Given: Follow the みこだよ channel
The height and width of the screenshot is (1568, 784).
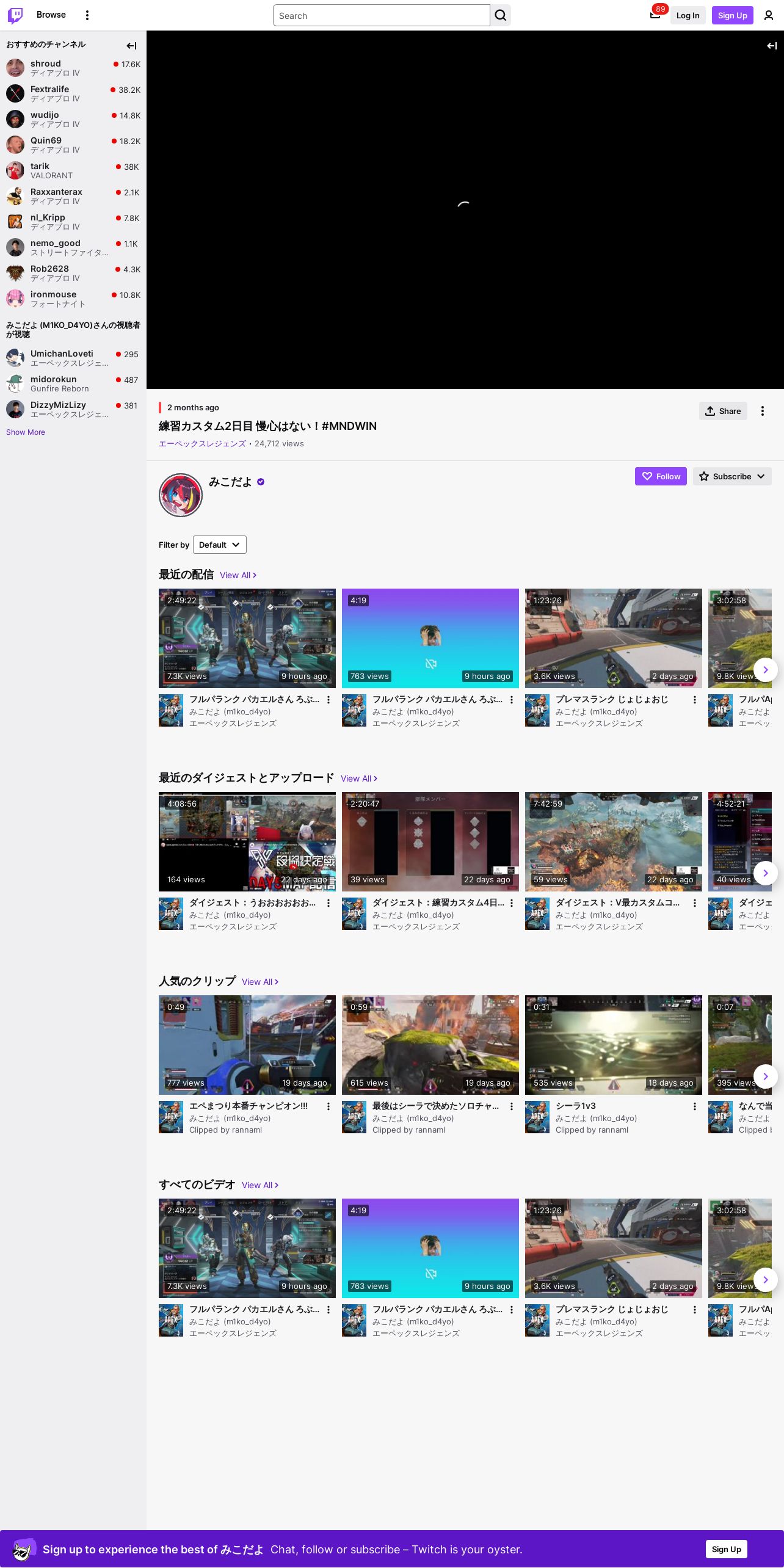Looking at the screenshot, I should coord(661,476).
